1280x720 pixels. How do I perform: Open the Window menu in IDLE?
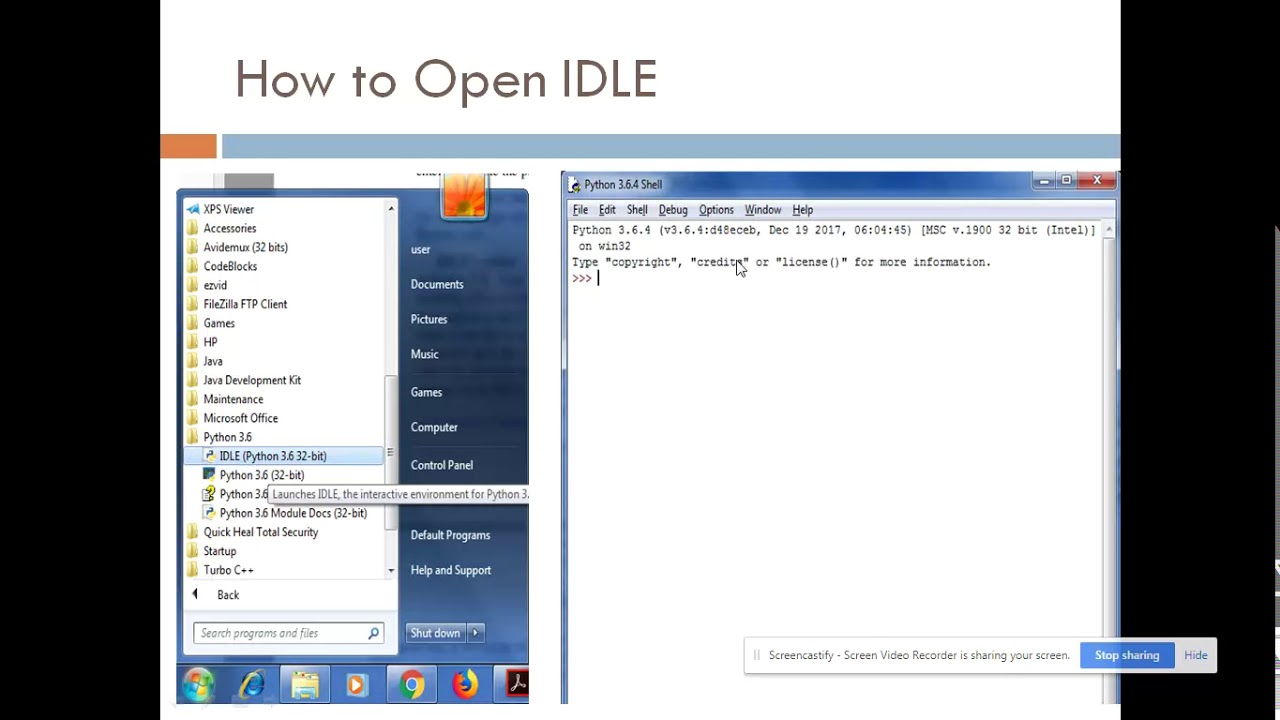[x=763, y=210]
